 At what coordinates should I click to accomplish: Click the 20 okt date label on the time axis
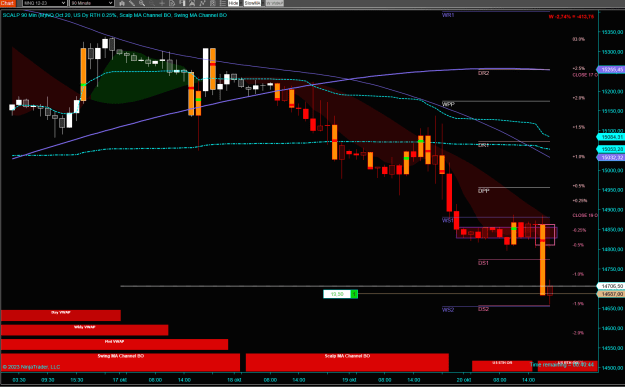464,380
